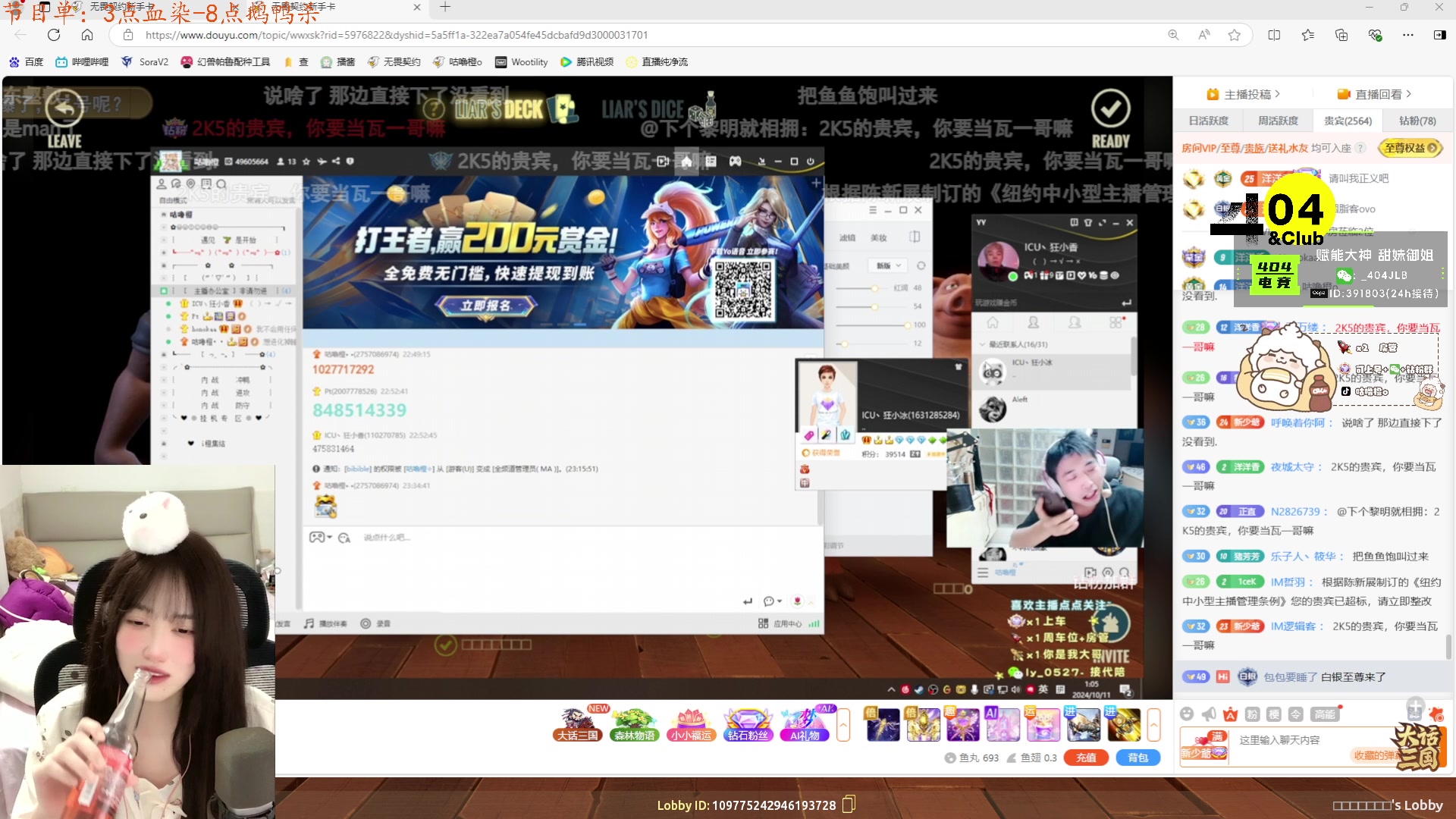Image resolution: width=1456 pixels, height=819 pixels.
Task: Reload the page with the refresh icon
Action: [54, 35]
